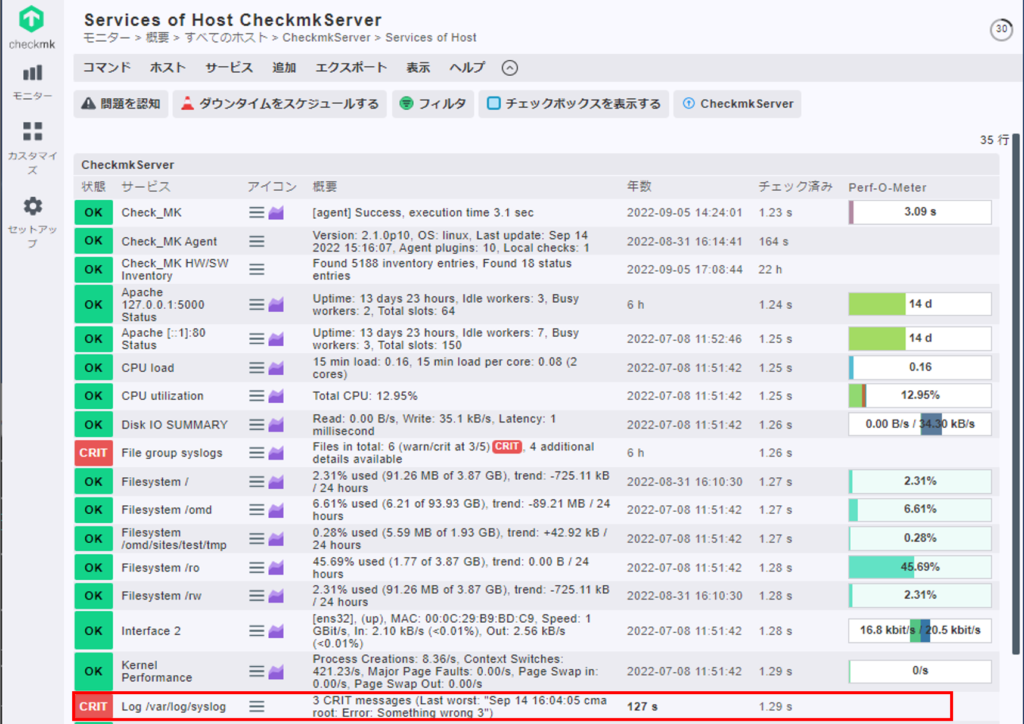Open File group syslogs service link
The image size is (1024, 724).
click(x=172, y=453)
